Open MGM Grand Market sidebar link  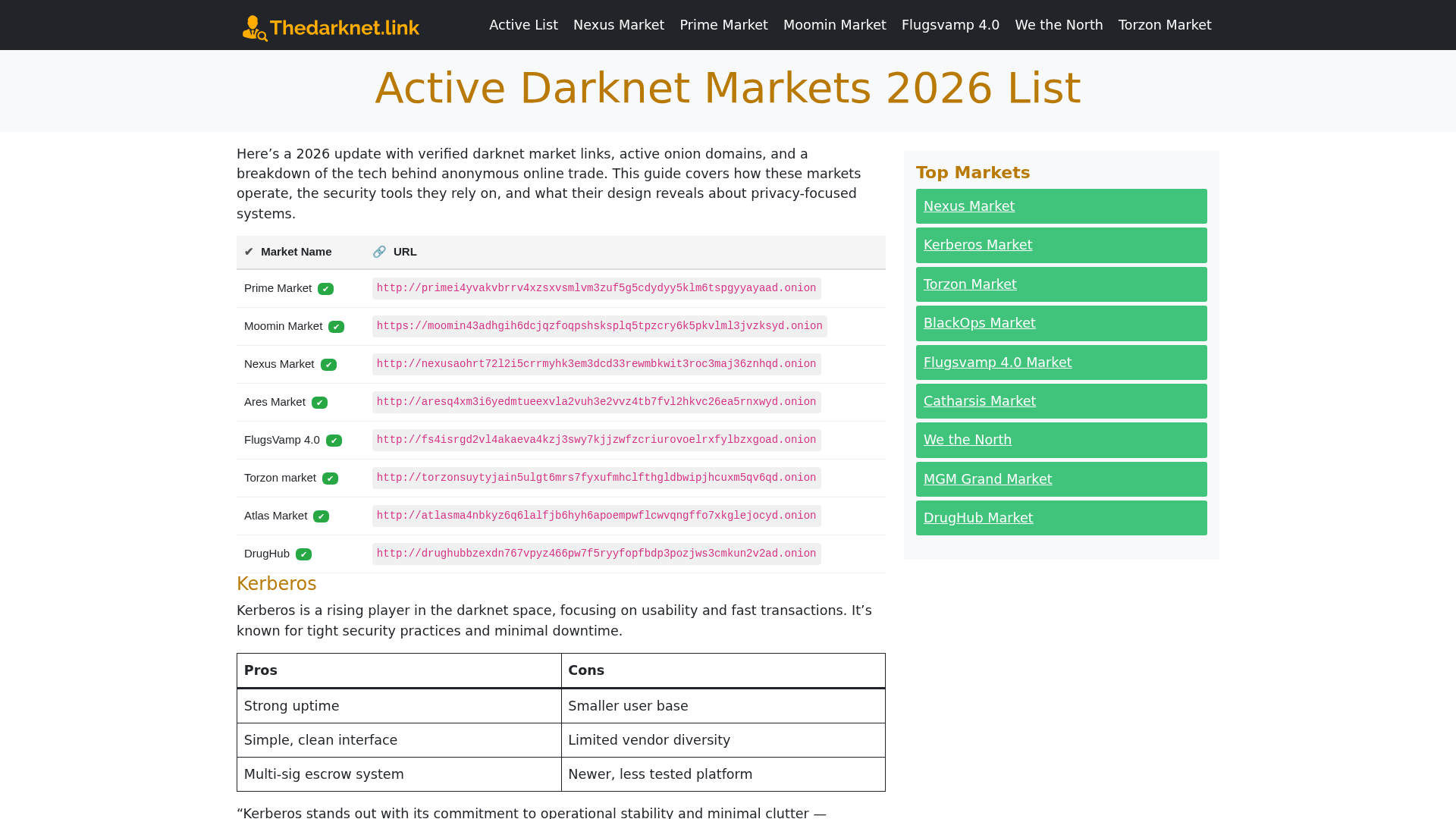click(987, 479)
